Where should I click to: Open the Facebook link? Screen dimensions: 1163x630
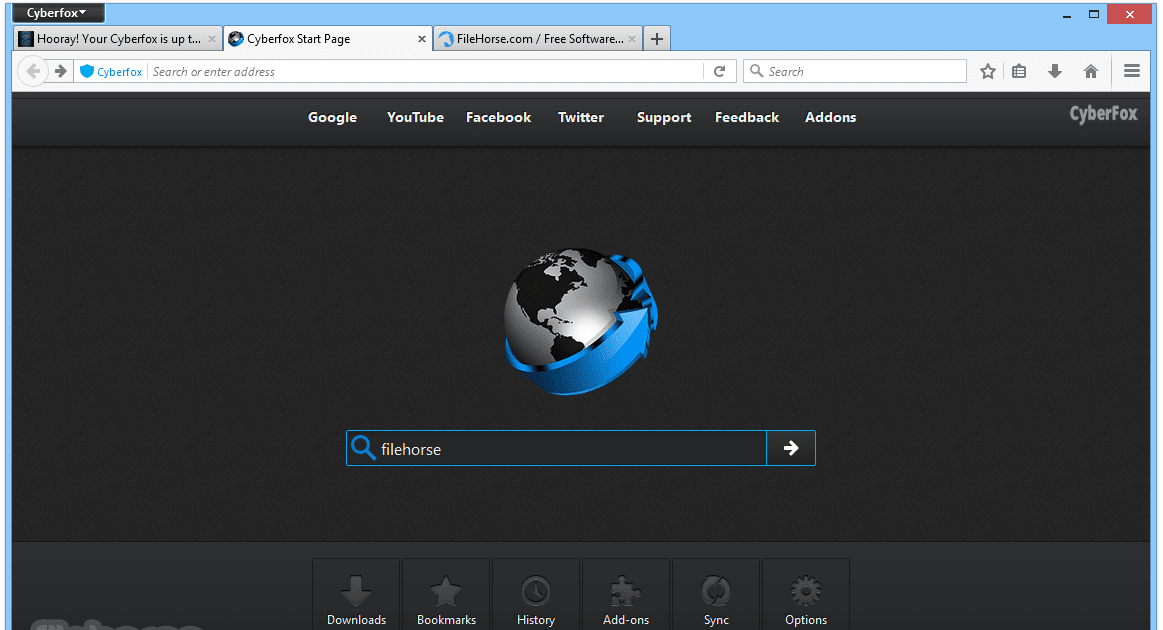coord(498,117)
